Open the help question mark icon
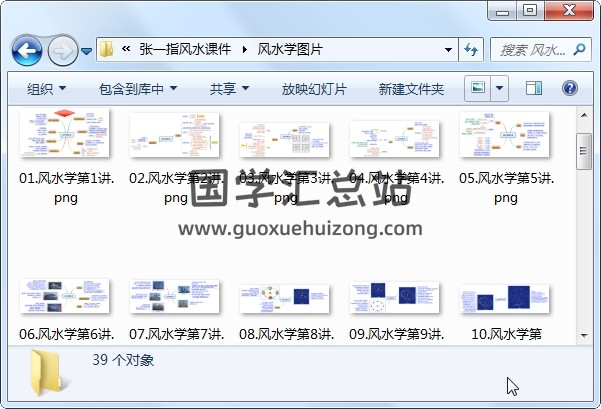Screen dimensions: 601x409 [570, 88]
